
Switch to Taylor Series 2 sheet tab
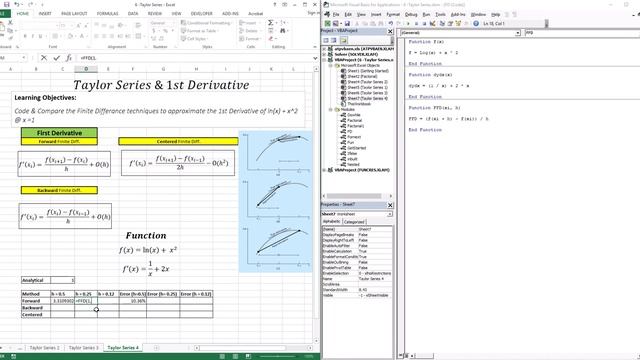pos(44,348)
